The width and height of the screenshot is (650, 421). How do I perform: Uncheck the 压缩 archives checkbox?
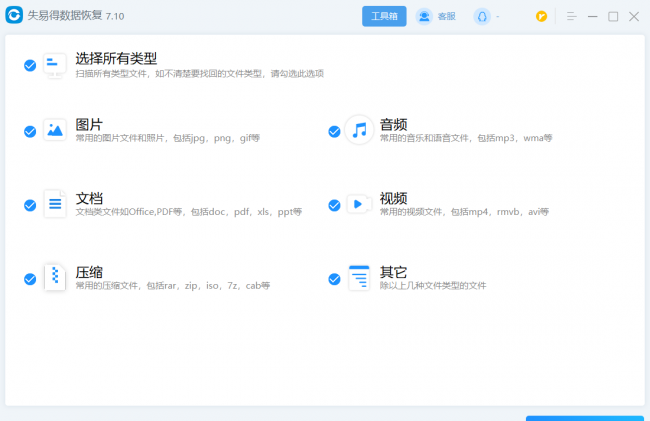30,279
